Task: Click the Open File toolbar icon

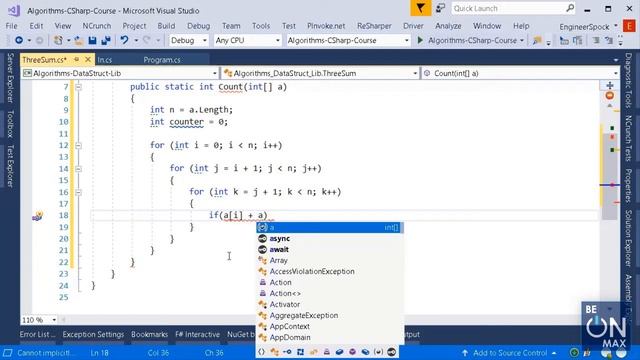Action: (79, 40)
